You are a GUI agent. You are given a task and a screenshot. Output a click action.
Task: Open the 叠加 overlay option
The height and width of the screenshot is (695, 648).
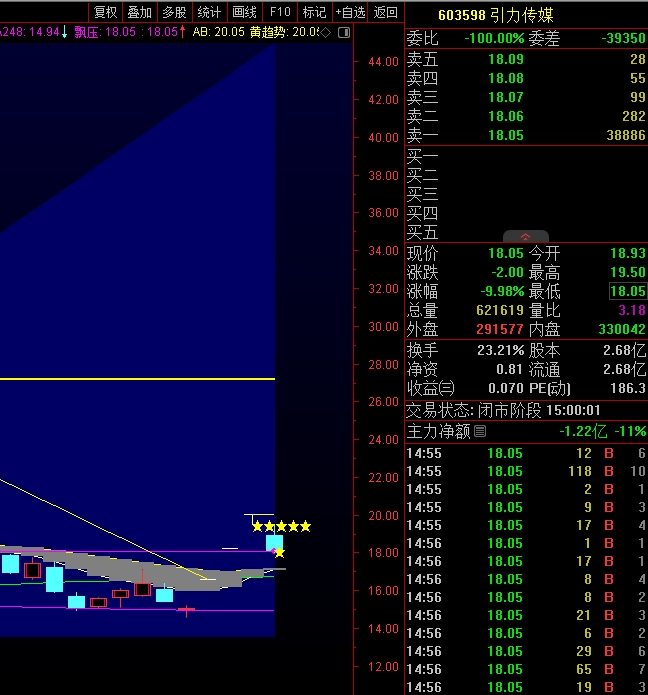coord(140,12)
